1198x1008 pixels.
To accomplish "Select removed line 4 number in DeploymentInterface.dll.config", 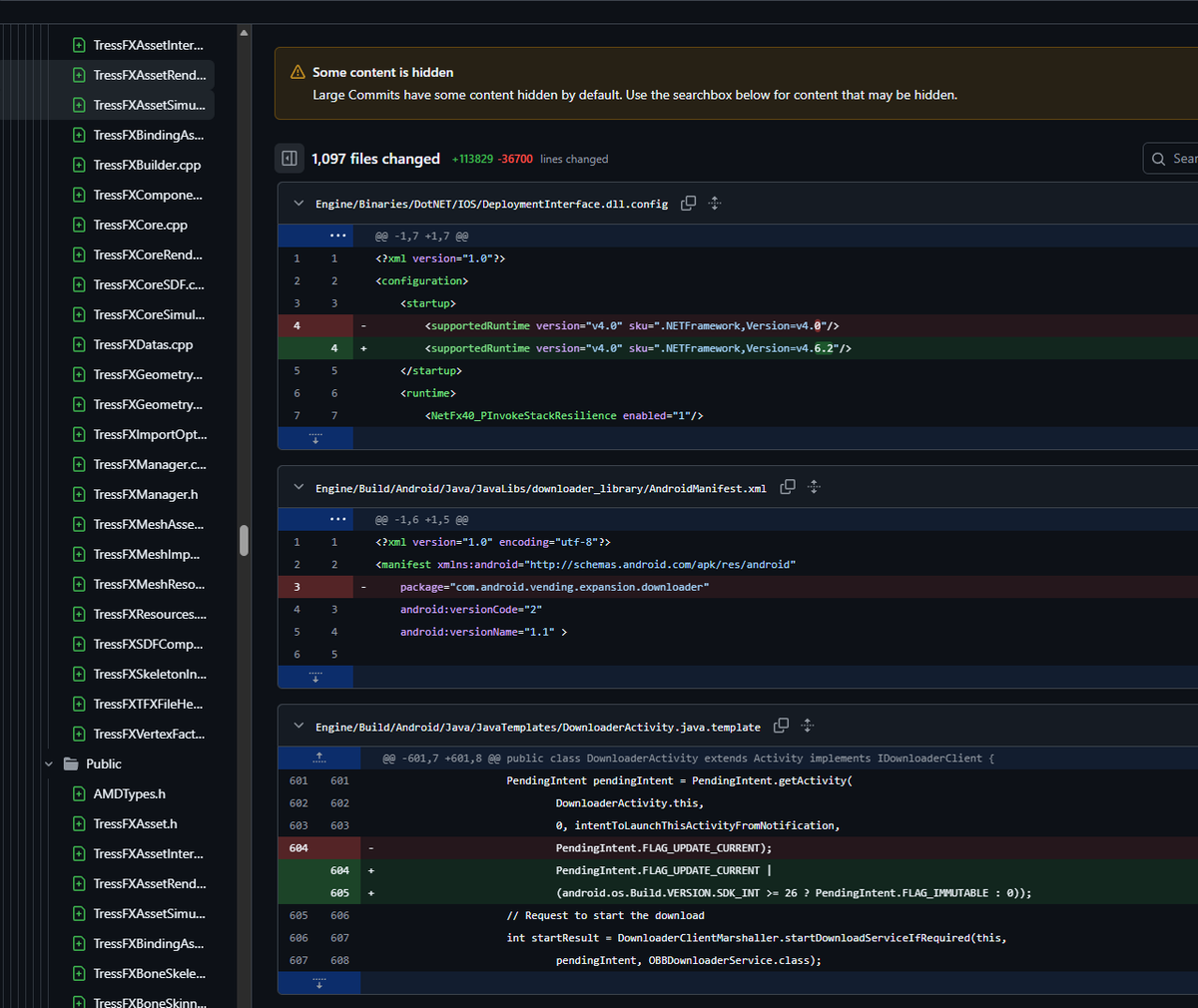I will point(297,325).
